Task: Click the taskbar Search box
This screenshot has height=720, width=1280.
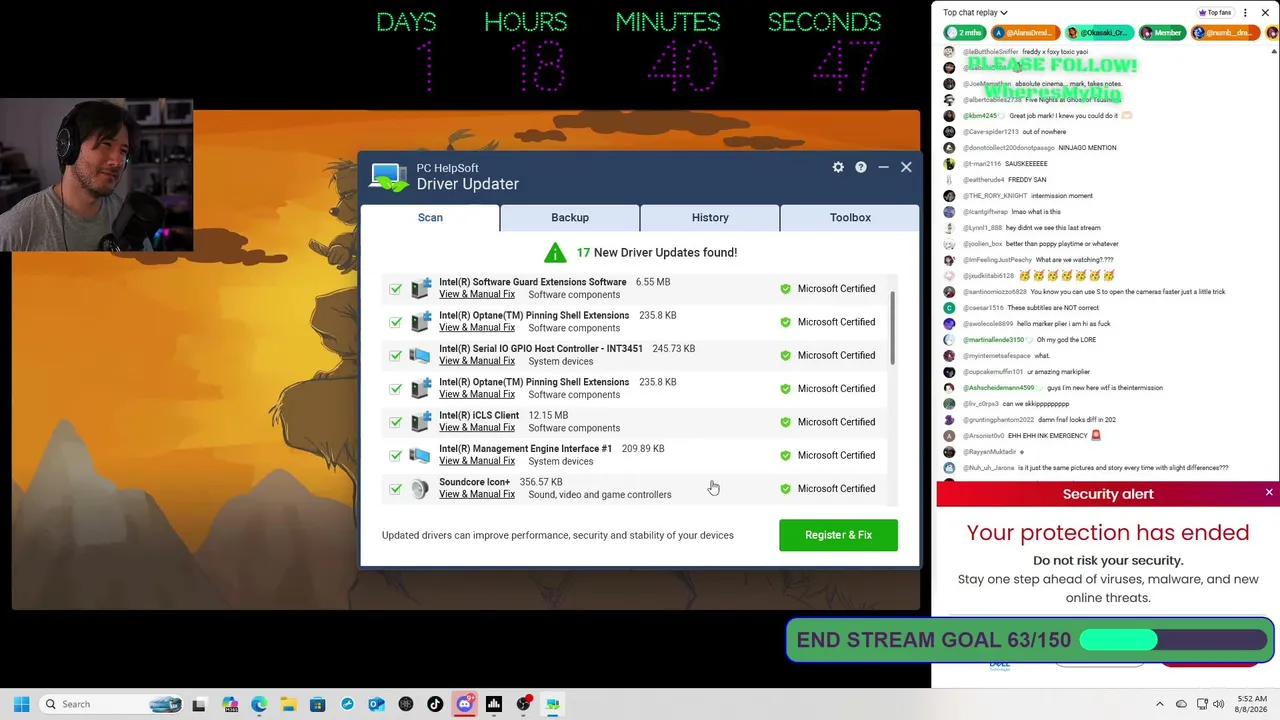Action: [x=111, y=704]
